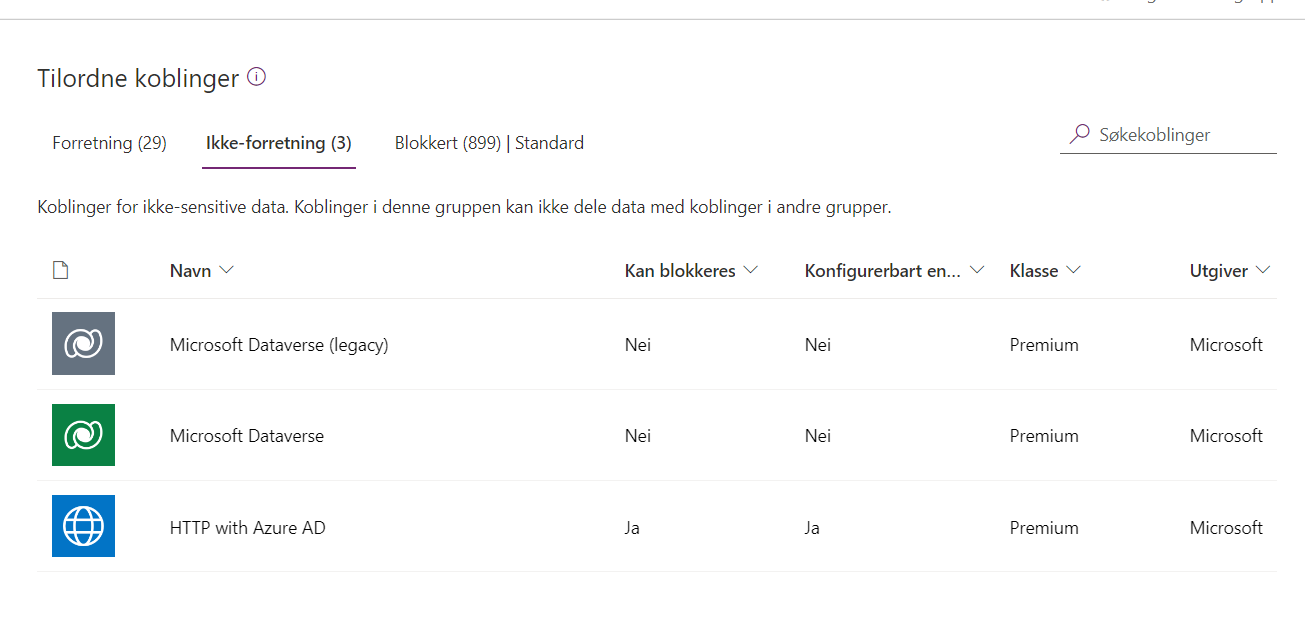Open the Navn column sort dropdown
The image size is (1305, 633).
(x=227, y=270)
